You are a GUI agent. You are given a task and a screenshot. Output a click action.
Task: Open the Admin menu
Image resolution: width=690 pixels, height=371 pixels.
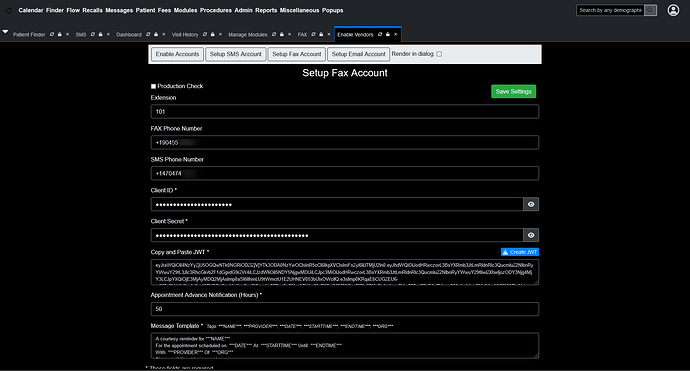click(243, 10)
